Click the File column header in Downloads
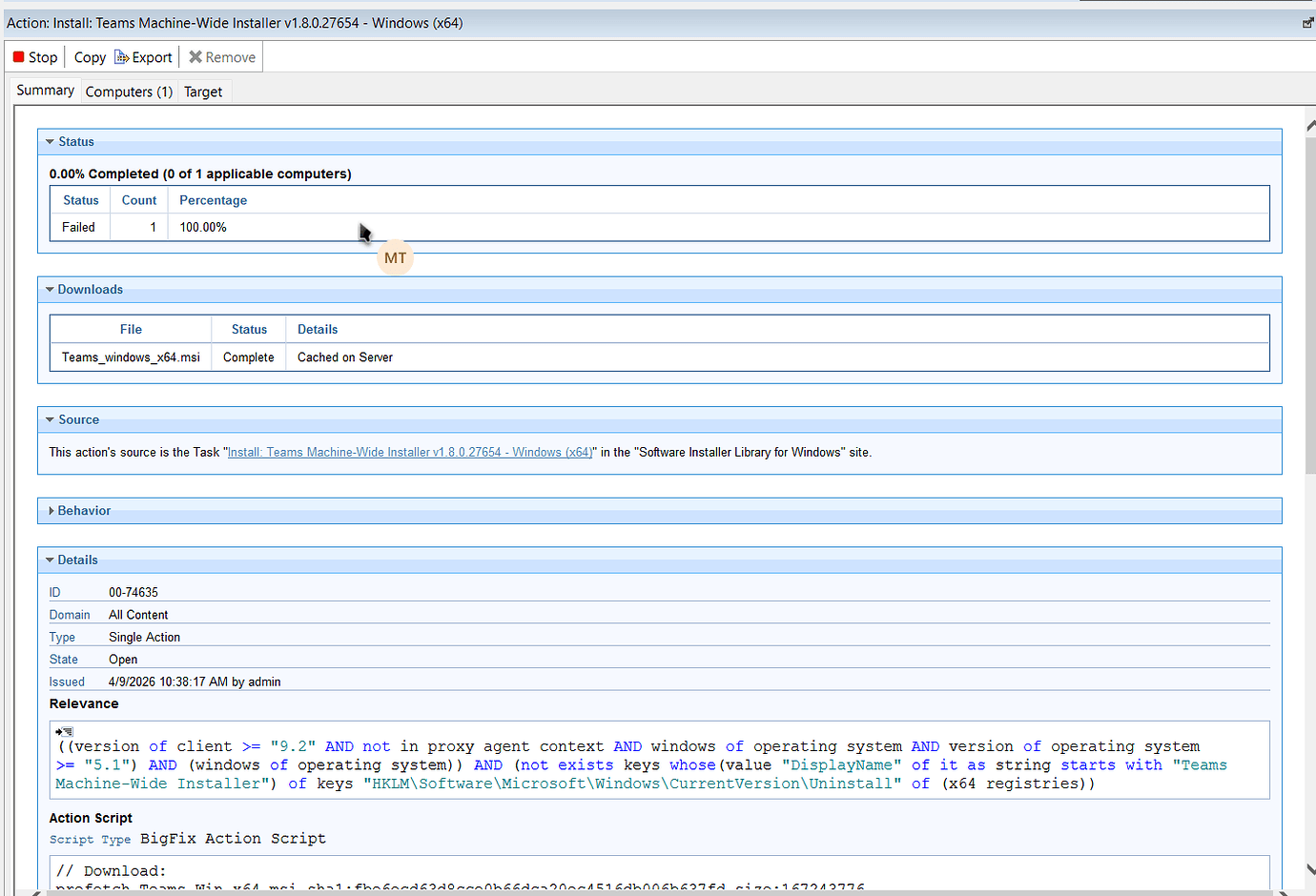Screen dimensions: 1316x896 point(131,329)
